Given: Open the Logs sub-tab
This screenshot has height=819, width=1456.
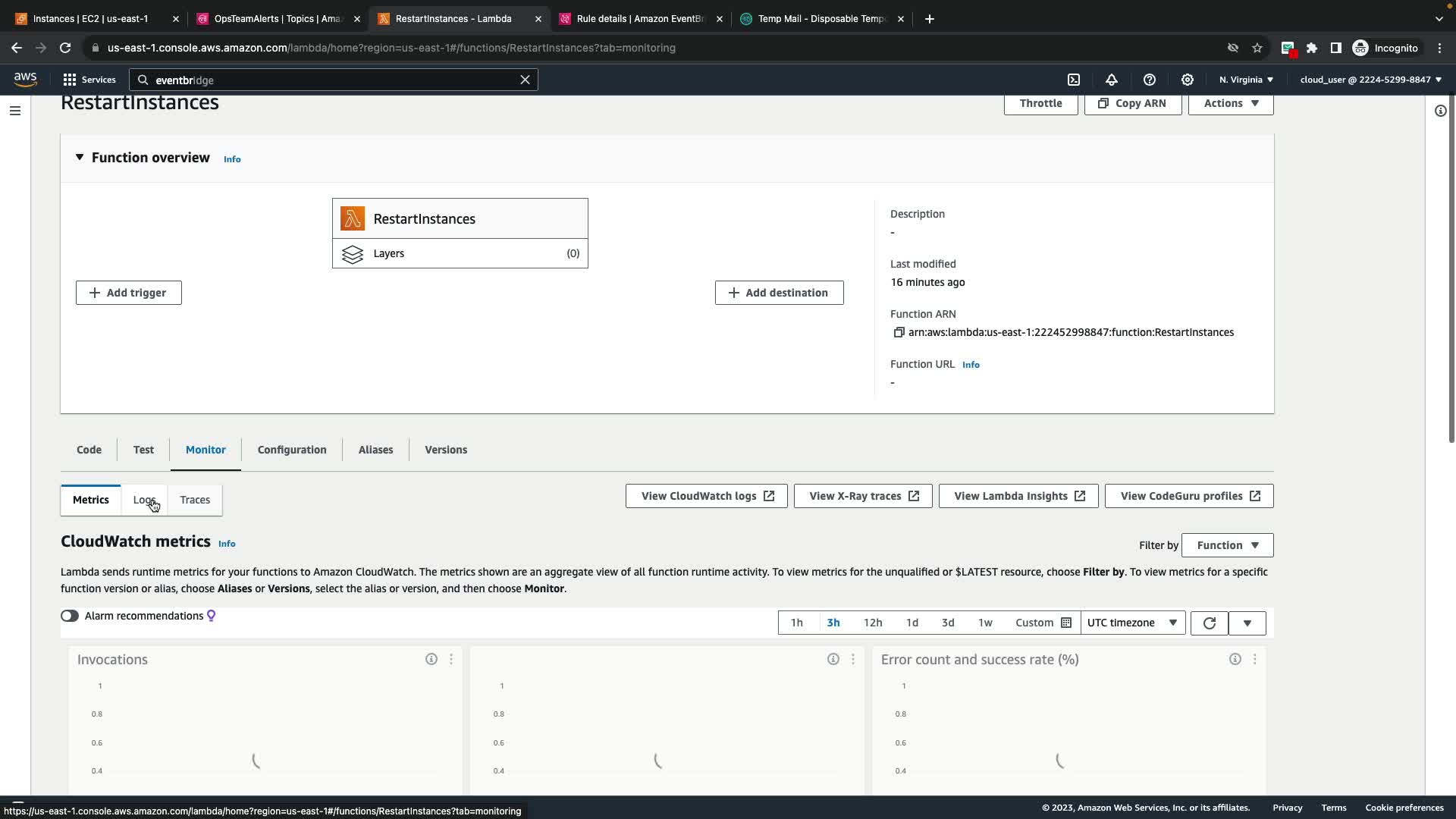Looking at the screenshot, I should click(143, 500).
